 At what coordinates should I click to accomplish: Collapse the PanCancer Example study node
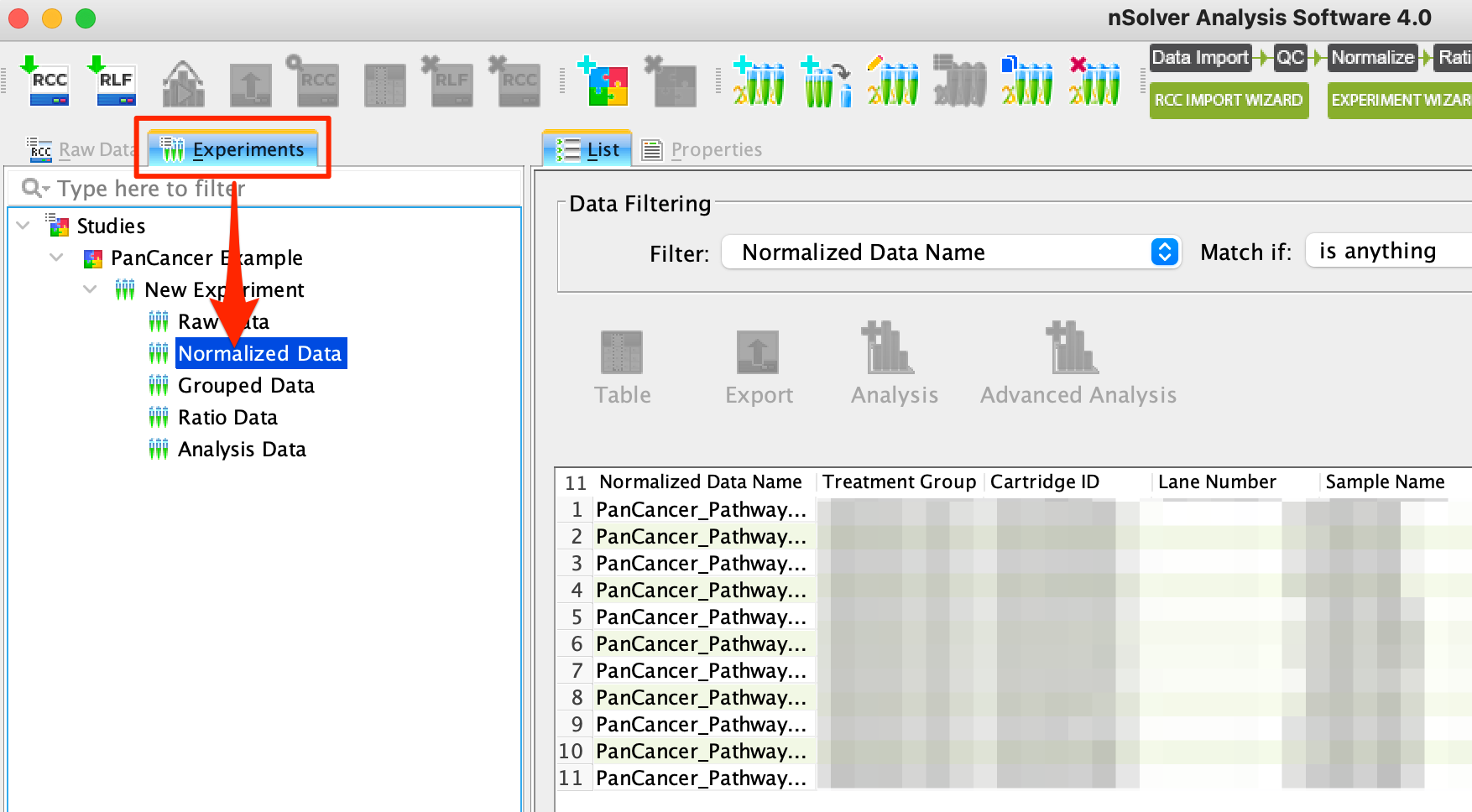[56, 258]
